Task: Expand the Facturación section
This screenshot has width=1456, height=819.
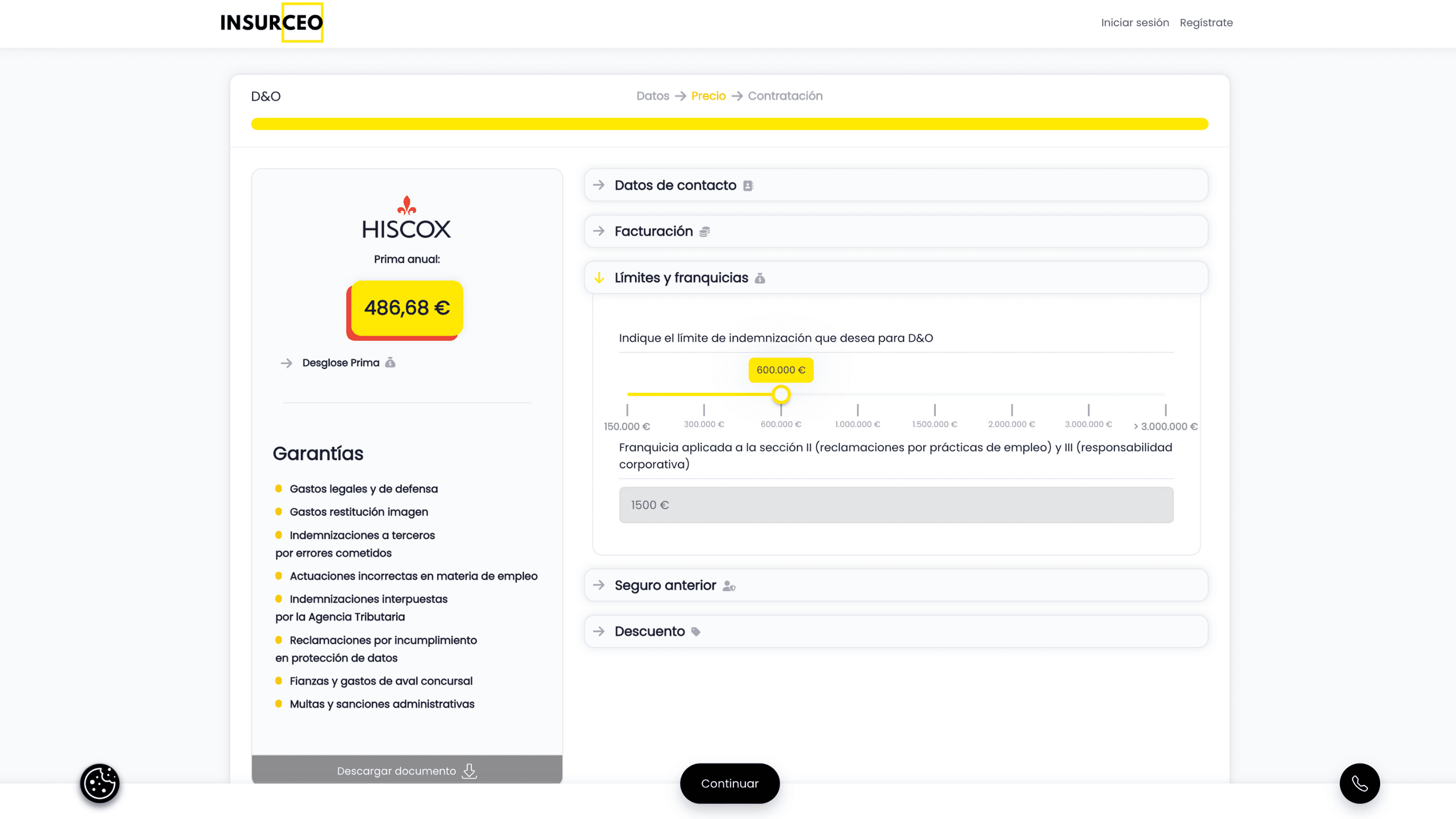Action: 653,231
